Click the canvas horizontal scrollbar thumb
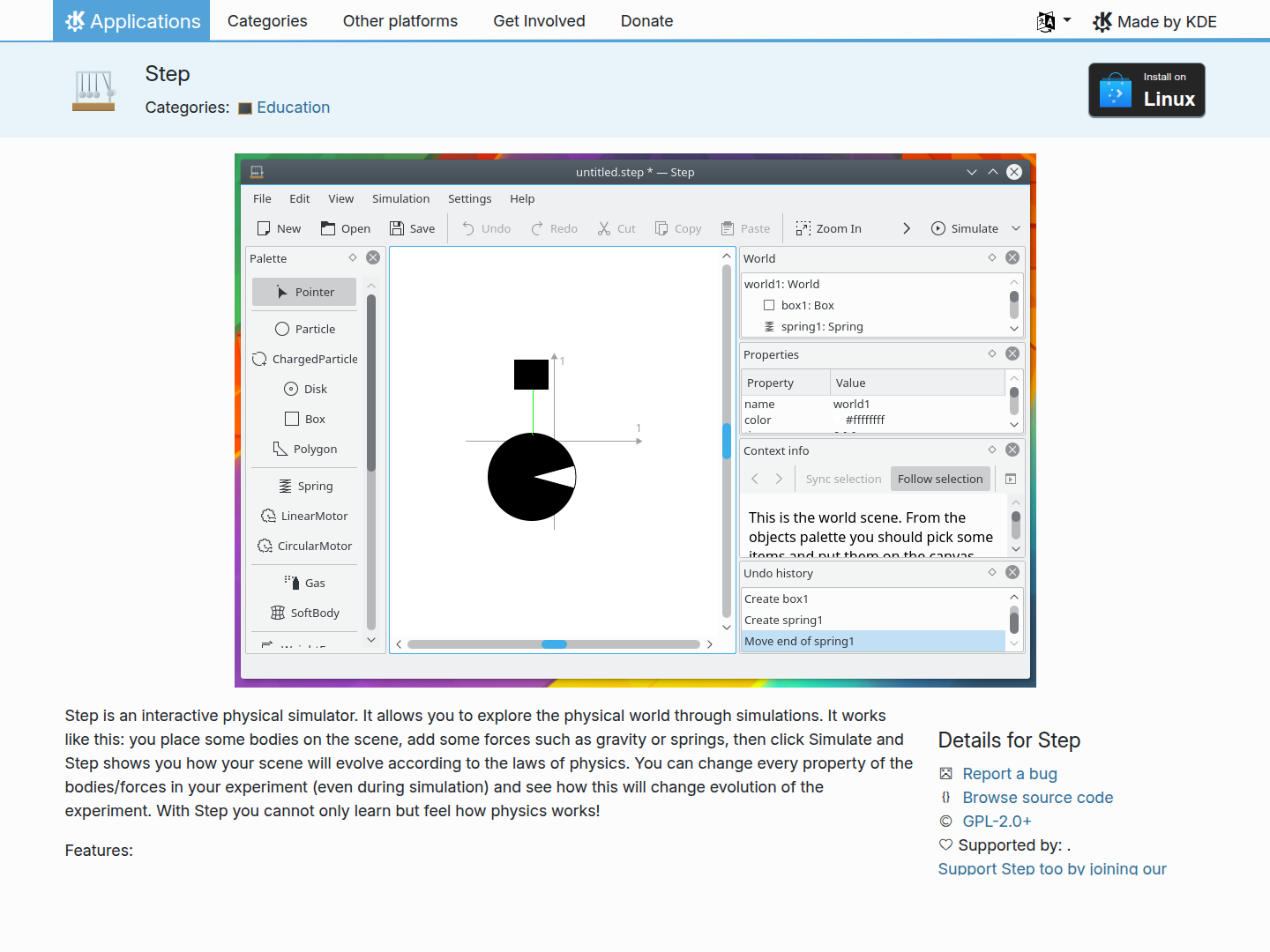The height and width of the screenshot is (952, 1270). [x=554, y=644]
